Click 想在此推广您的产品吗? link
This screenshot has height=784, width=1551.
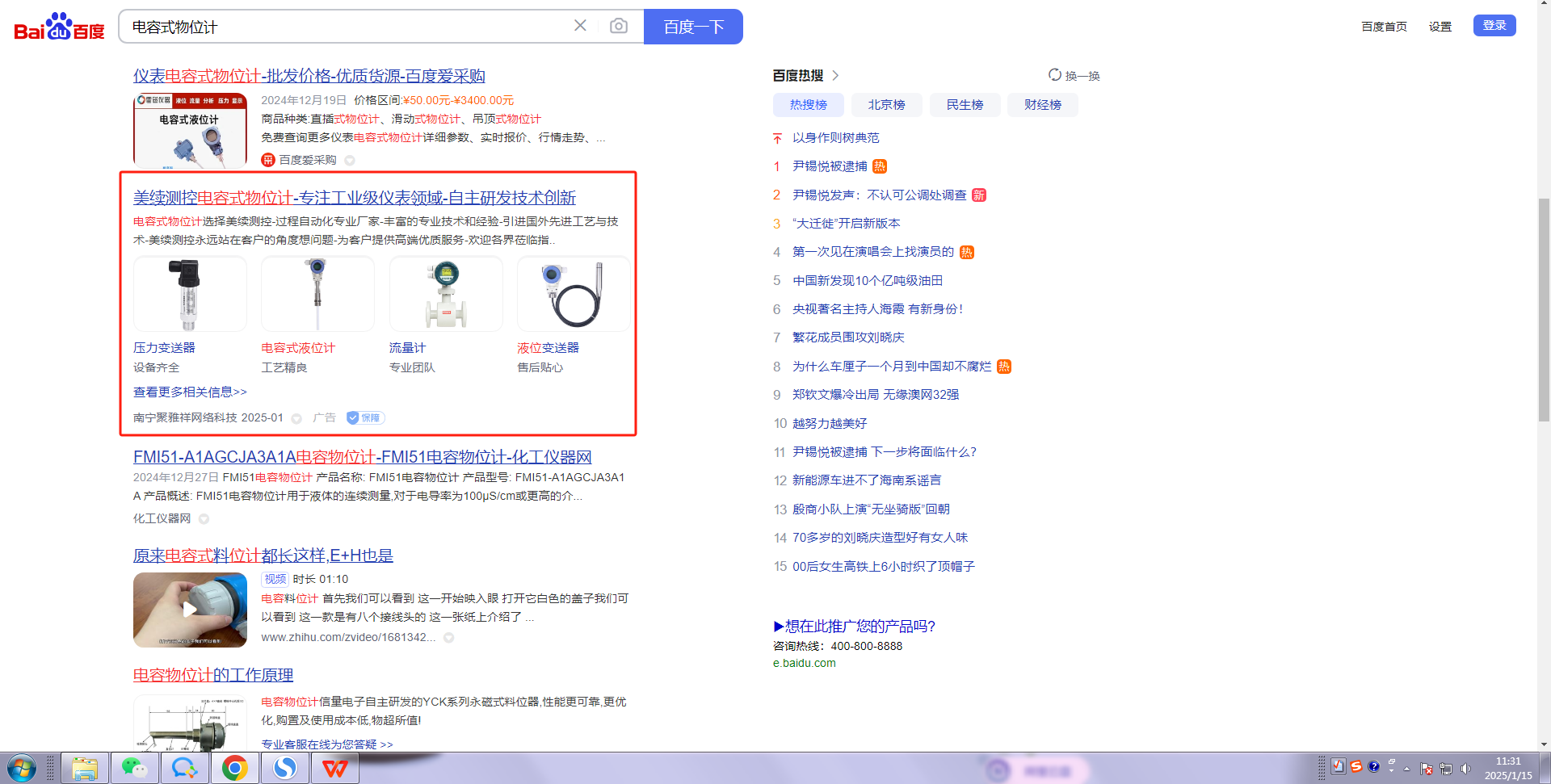(x=854, y=627)
